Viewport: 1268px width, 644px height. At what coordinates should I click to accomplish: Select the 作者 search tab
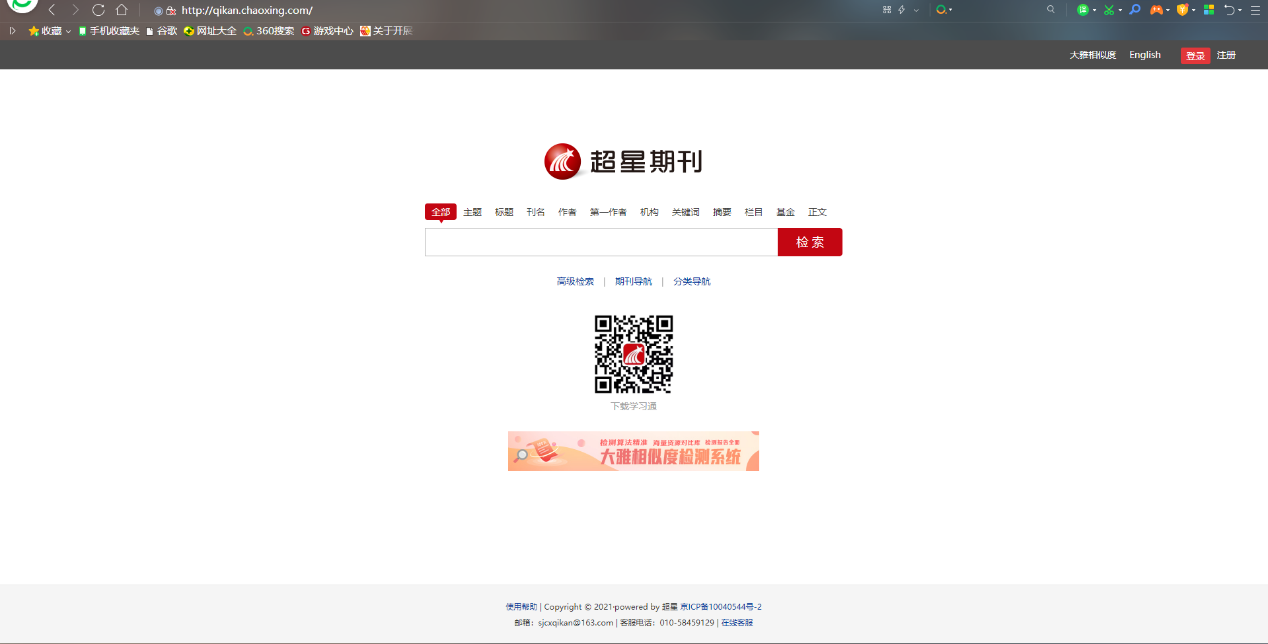click(567, 212)
